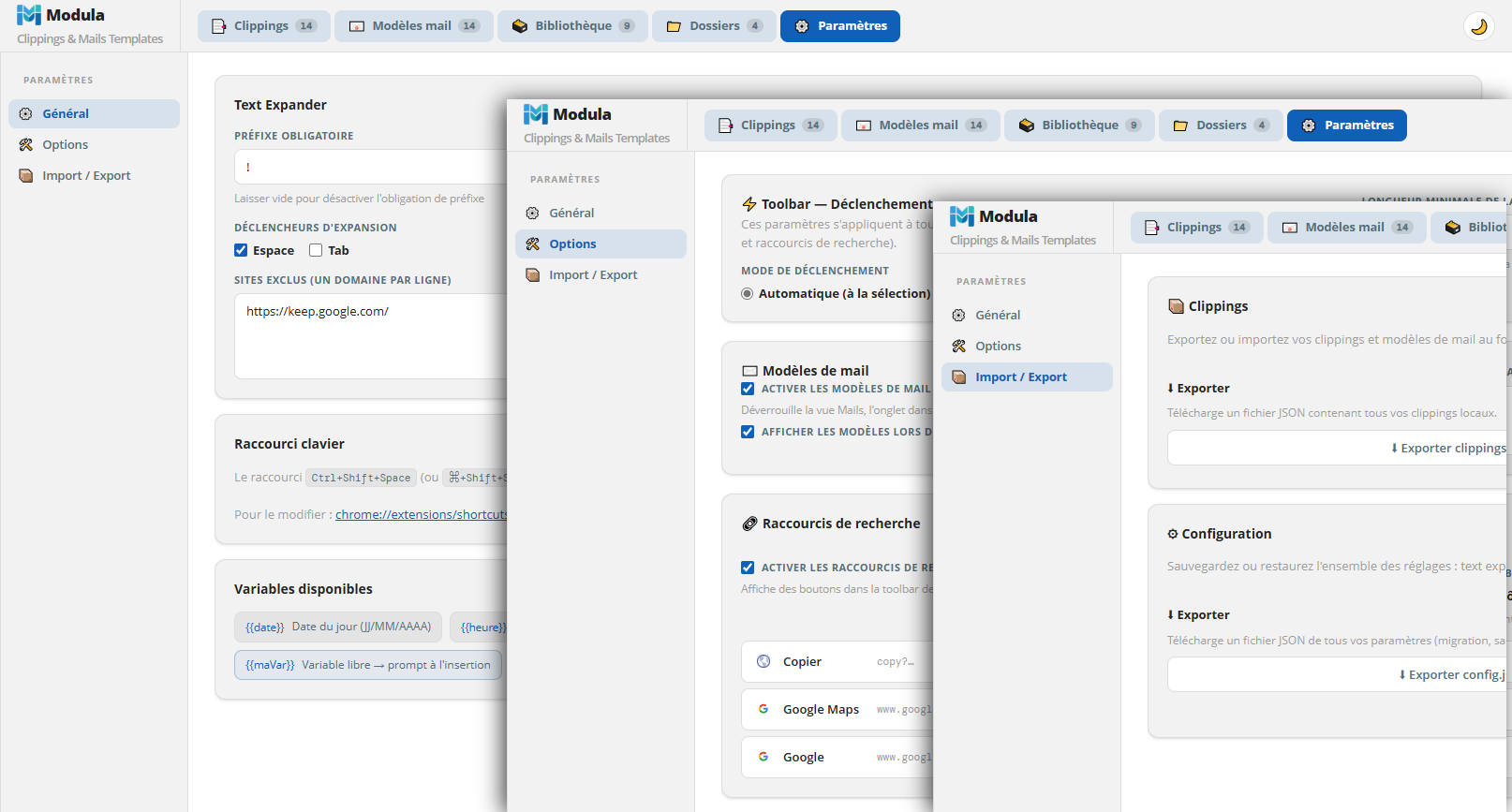Click Variables disponibles heading
Image resolution: width=1512 pixels, height=812 pixels.
tap(304, 589)
